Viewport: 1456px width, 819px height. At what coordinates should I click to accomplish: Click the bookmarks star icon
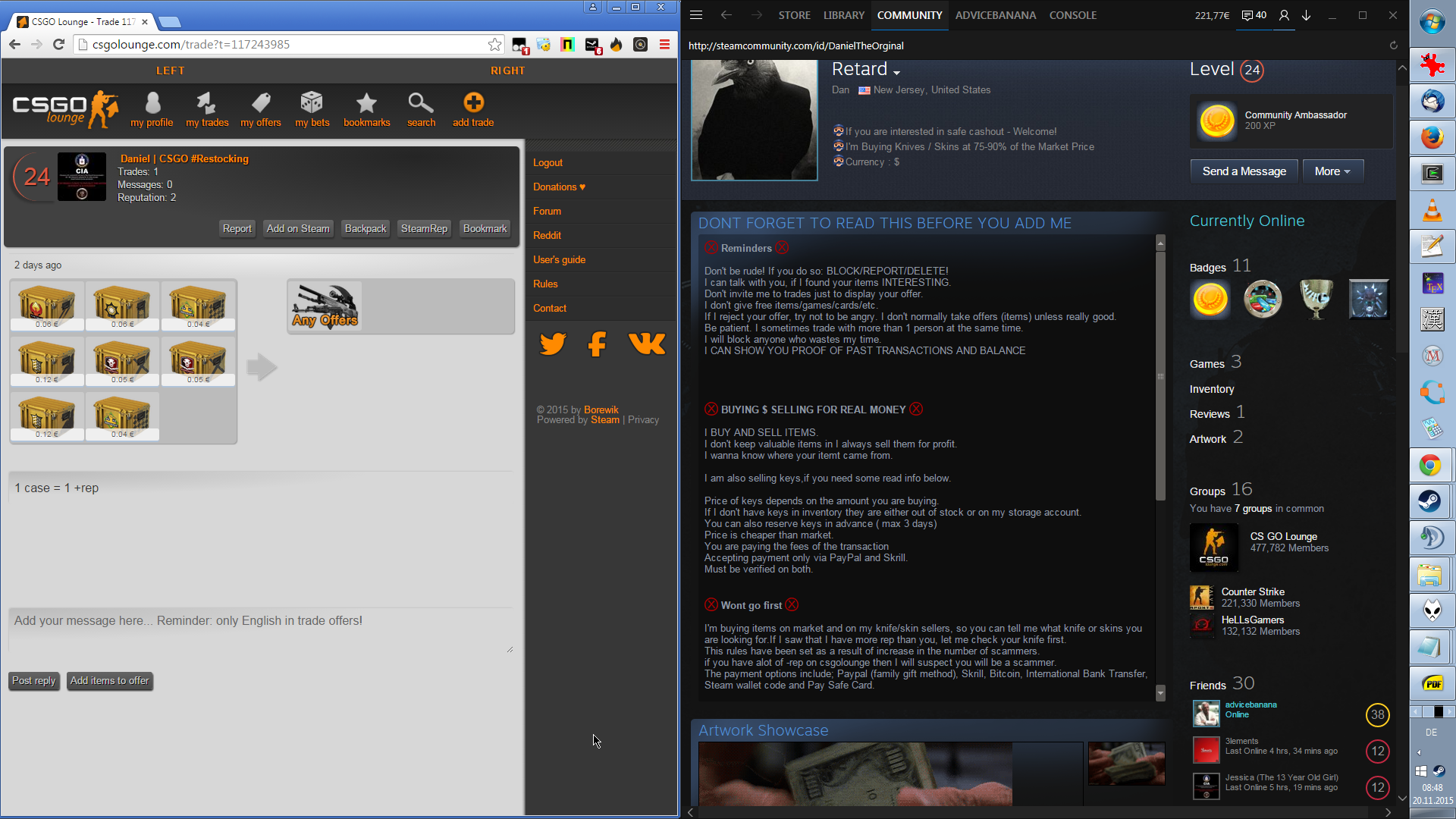(366, 103)
